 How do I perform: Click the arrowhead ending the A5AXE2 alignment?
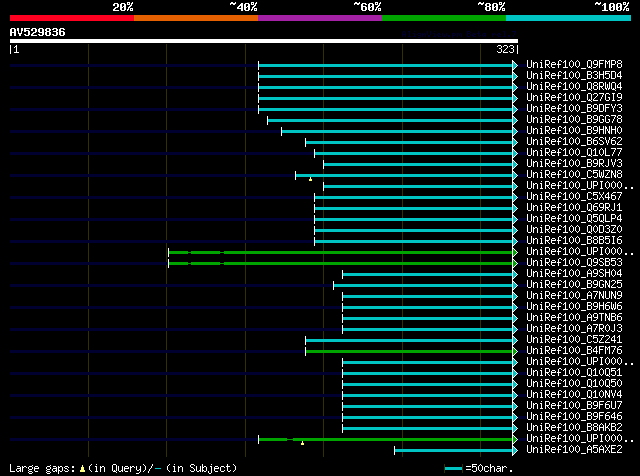click(x=516, y=451)
